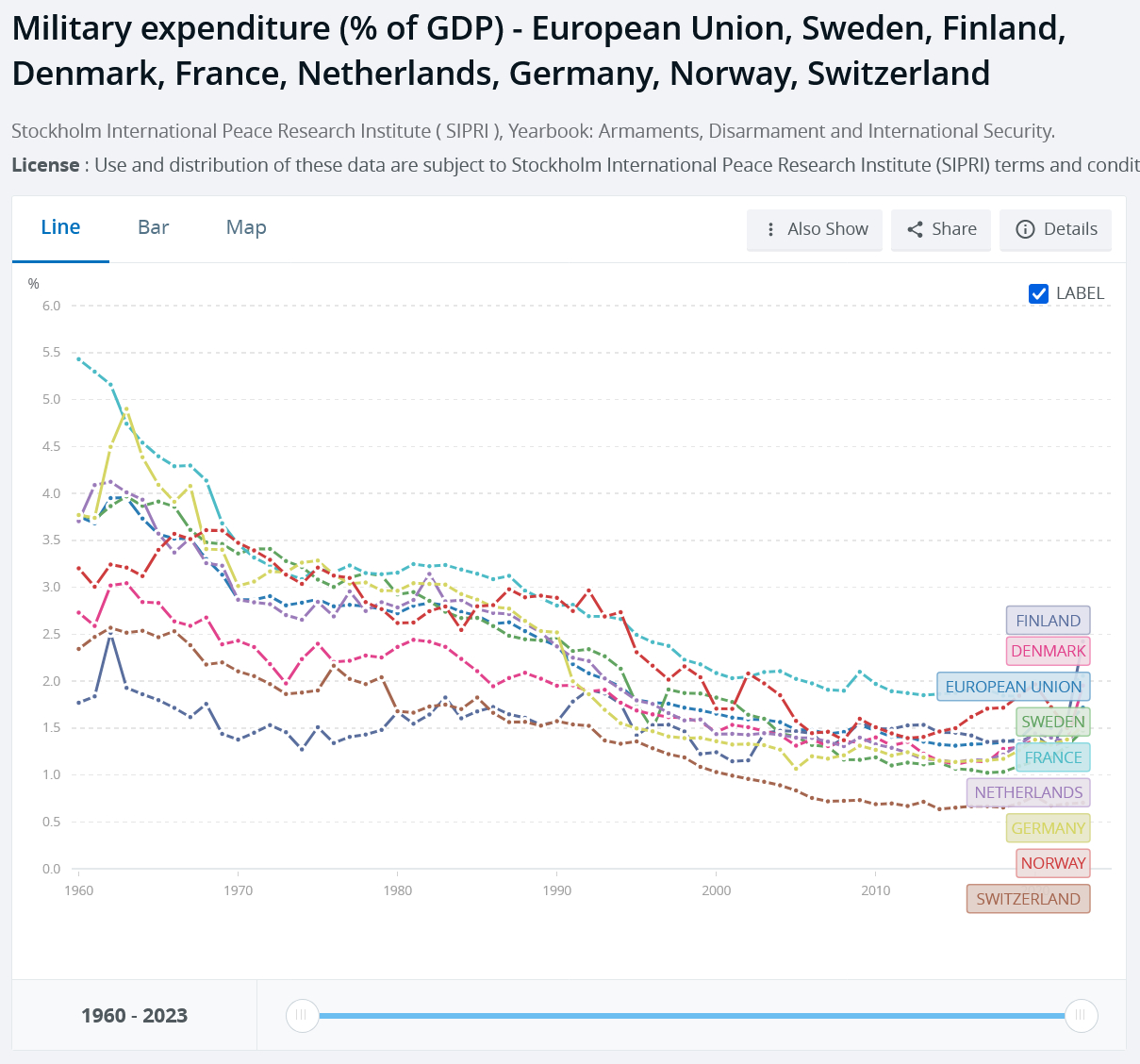Image resolution: width=1140 pixels, height=1064 pixels.
Task: Click the info icon next to Details
Action: (1025, 229)
